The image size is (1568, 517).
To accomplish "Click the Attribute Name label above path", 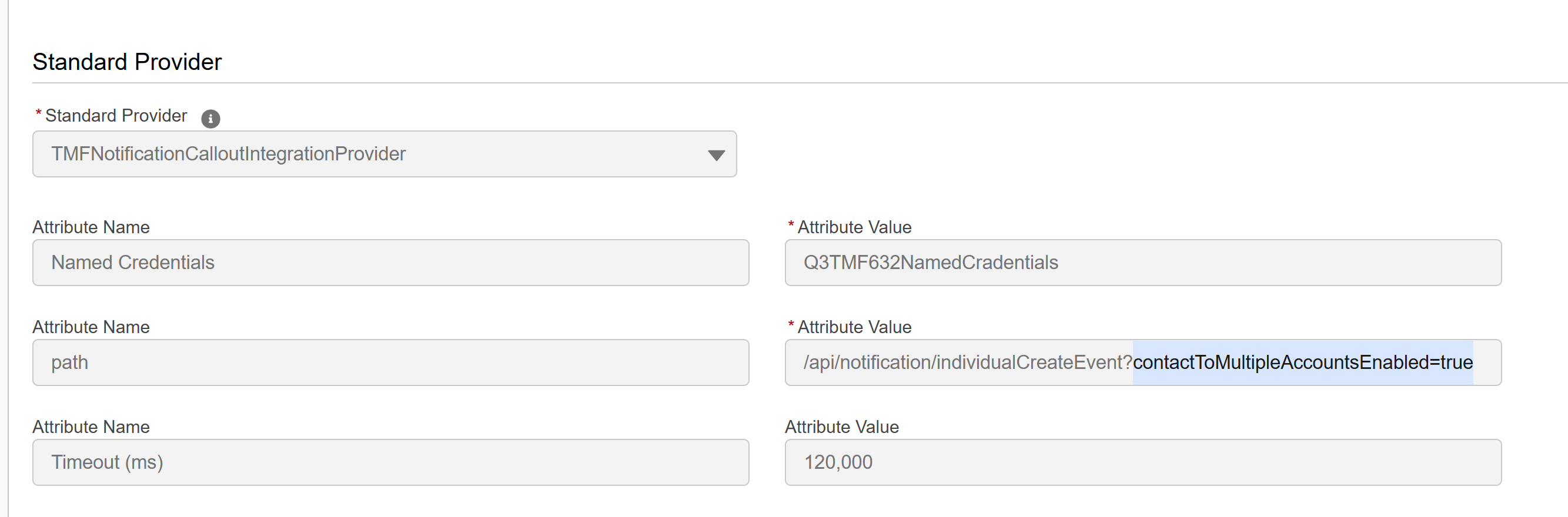I will tap(91, 327).
